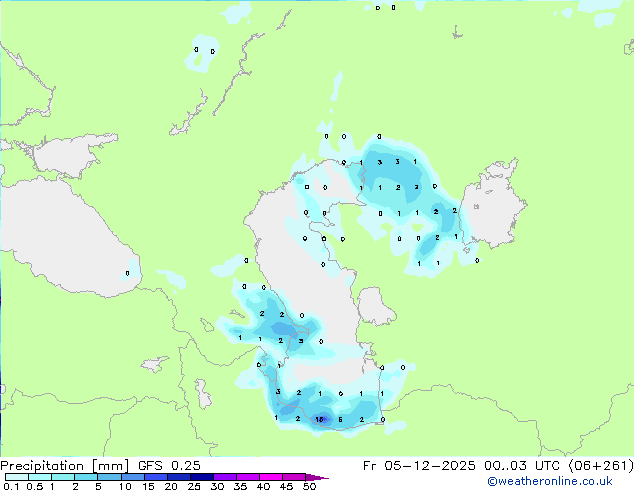The image size is (634, 490).
Task: Click the '15' legend scale label
Action: point(148,486)
